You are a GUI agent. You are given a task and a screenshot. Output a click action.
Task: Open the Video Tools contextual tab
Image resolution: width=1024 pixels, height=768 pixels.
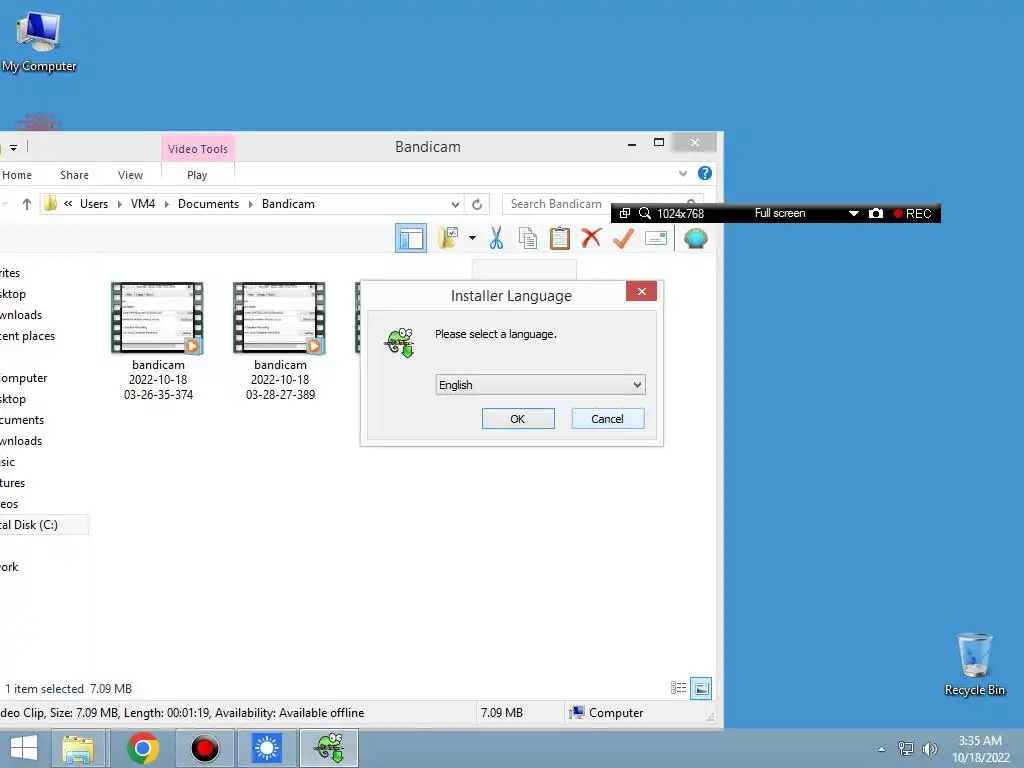198,149
